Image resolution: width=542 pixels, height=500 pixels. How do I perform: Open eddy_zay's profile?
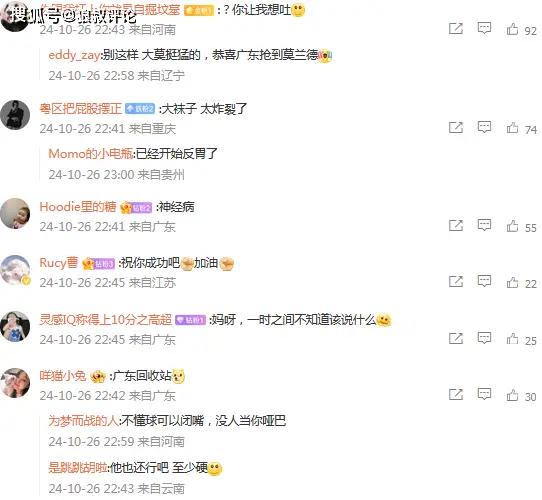coord(74,55)
